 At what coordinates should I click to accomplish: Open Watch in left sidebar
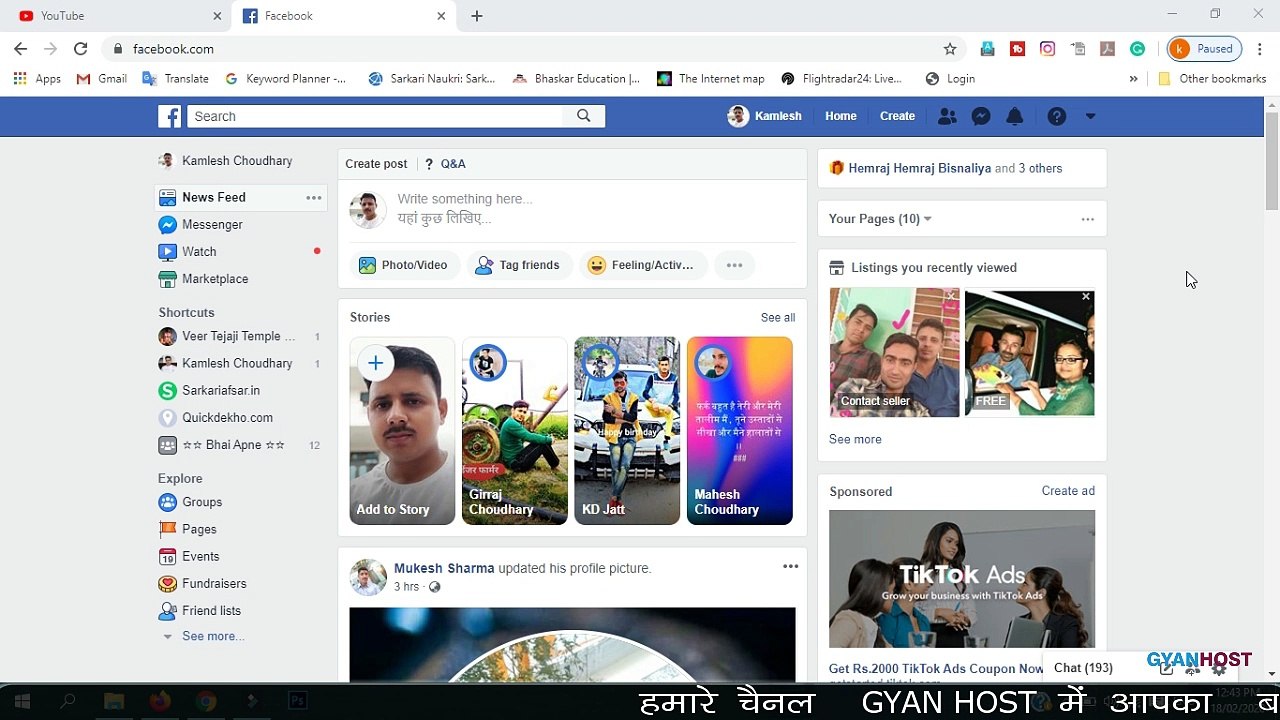199,252
